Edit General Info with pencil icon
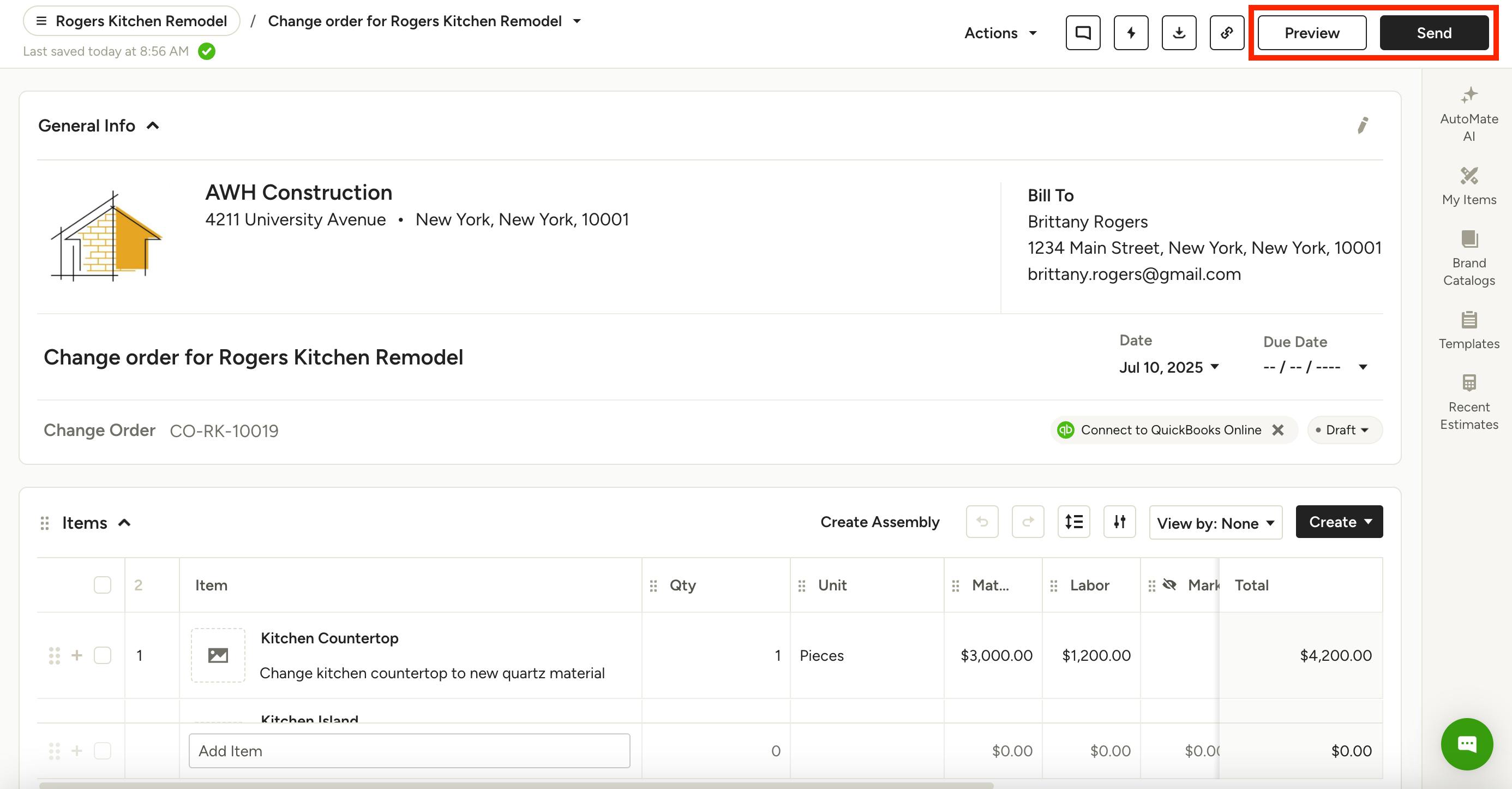 pos(1363,125)
